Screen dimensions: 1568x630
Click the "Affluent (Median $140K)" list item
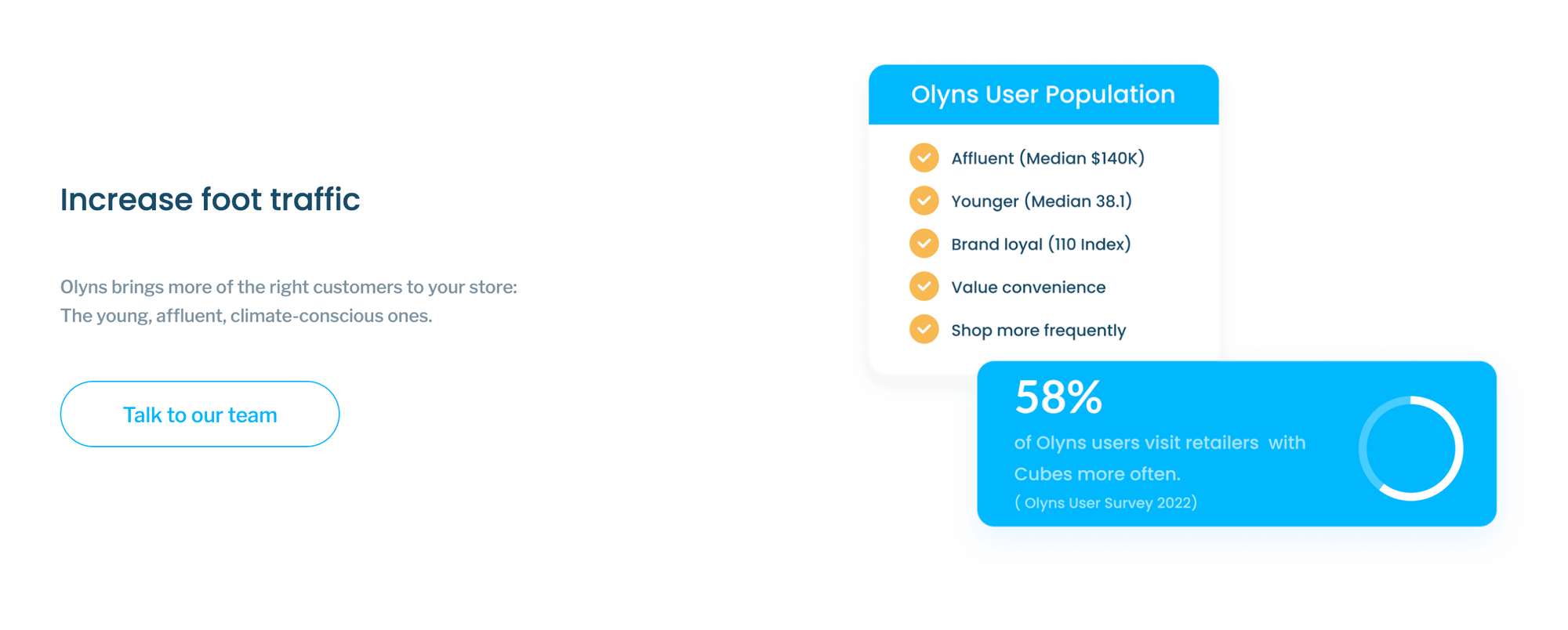point(1047,158)
